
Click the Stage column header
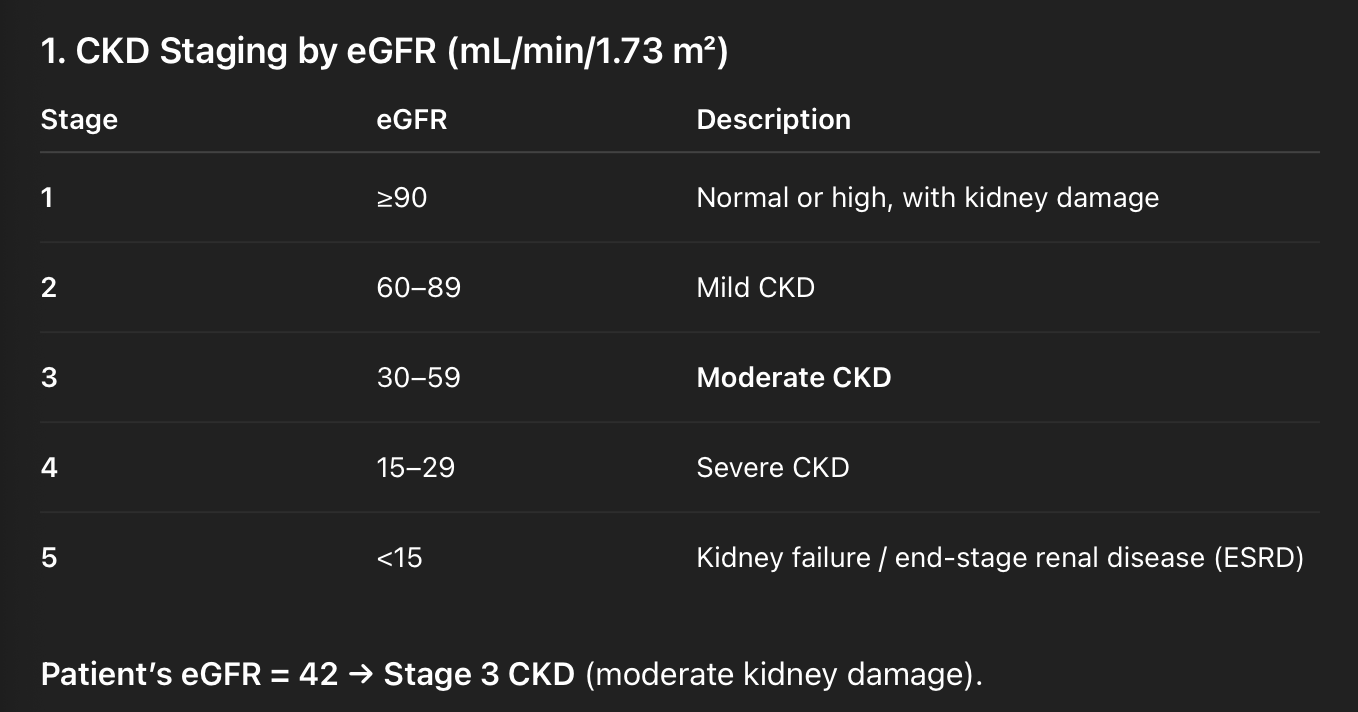pyautogui.click(x=79, y=120)
